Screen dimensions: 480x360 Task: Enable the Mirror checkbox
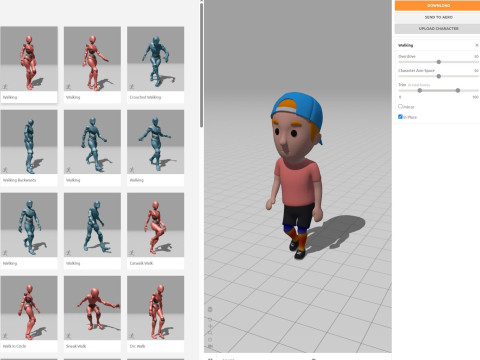pyautogui.click(x=400, y=106)
